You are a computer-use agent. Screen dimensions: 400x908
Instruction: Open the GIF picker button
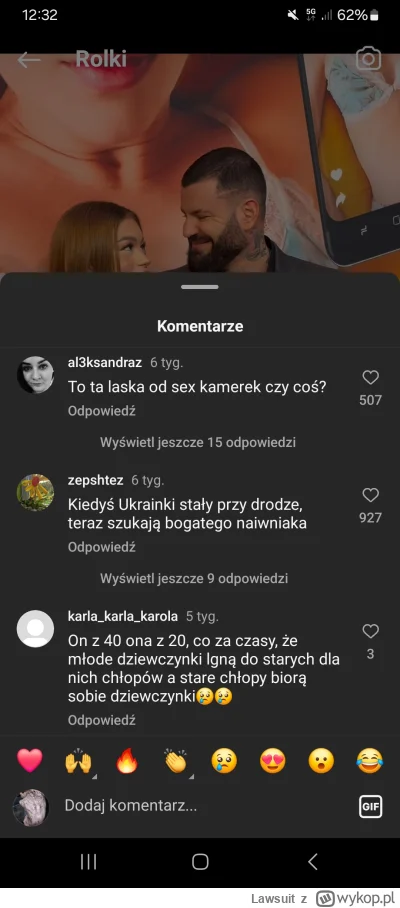370,807
